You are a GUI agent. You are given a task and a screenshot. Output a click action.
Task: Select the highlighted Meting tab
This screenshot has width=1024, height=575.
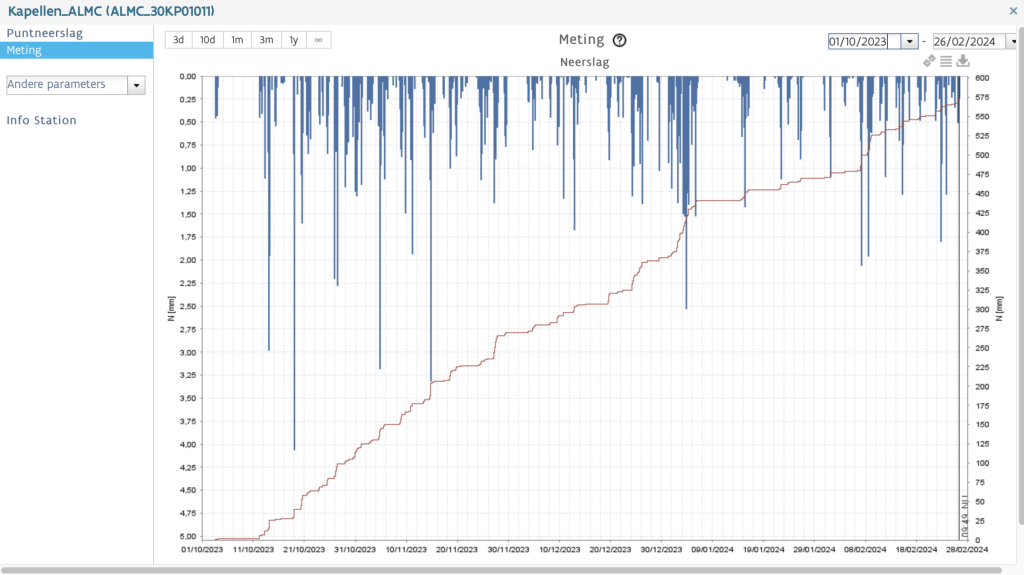[76, 50]
